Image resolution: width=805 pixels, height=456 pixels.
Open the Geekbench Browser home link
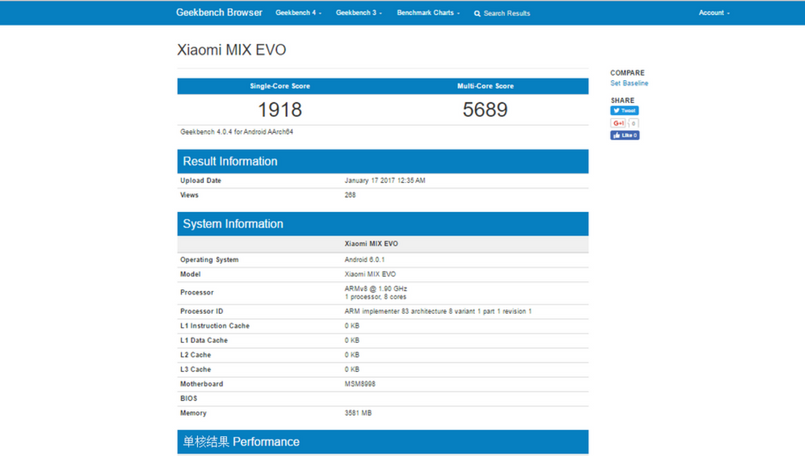219,12
